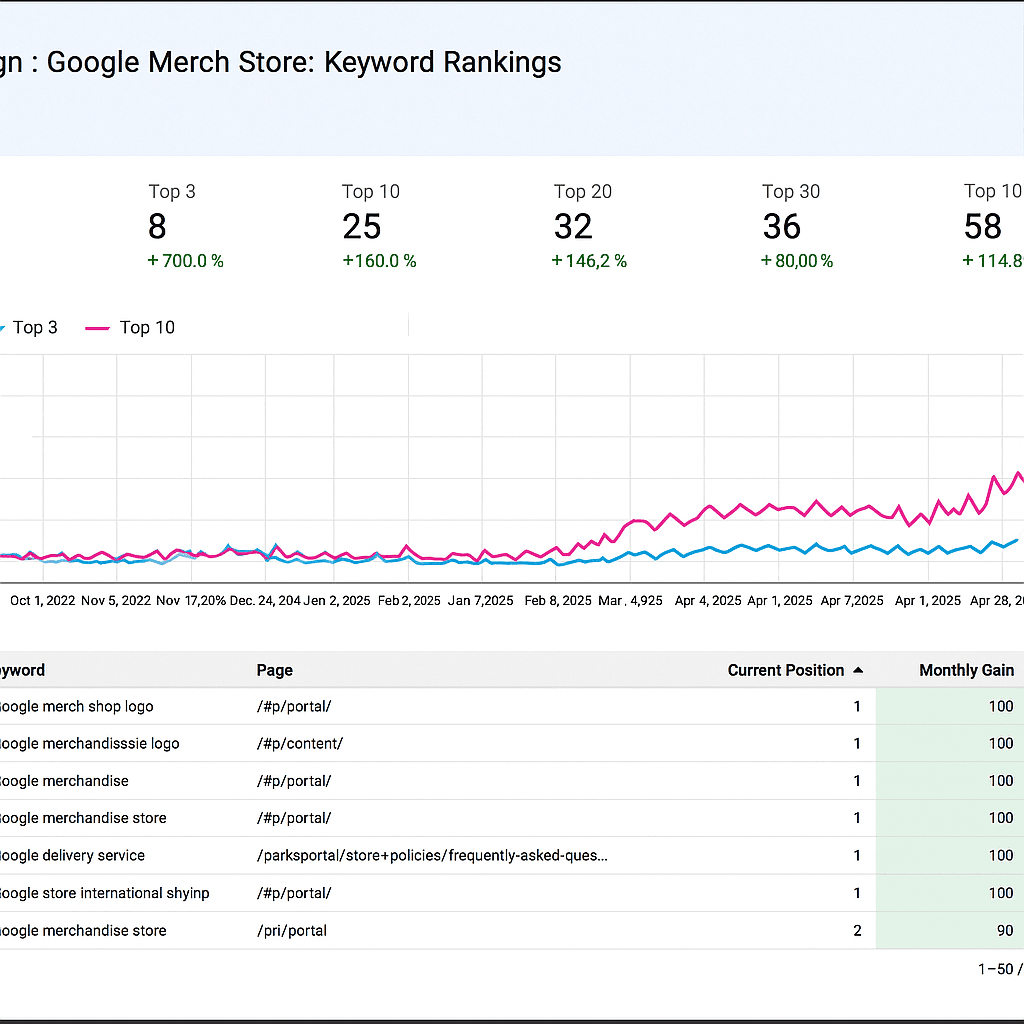Image resolution: width=1024 pixels, height=1024 pixels.
Task: Sort table by Page column header
Action: pyautogui.click(x=274, y=670)
